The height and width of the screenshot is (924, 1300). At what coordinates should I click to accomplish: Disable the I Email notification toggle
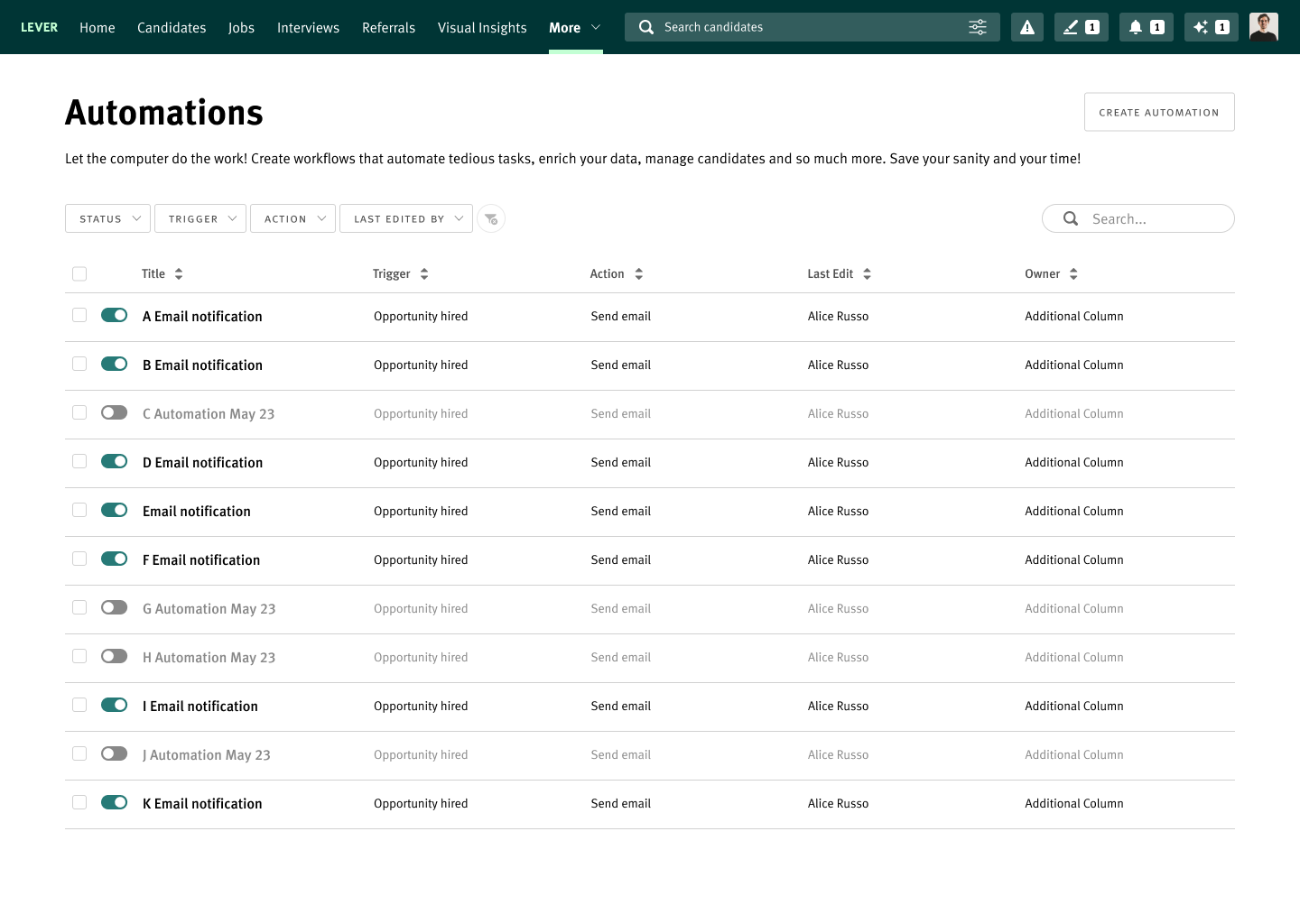(115, 705)
